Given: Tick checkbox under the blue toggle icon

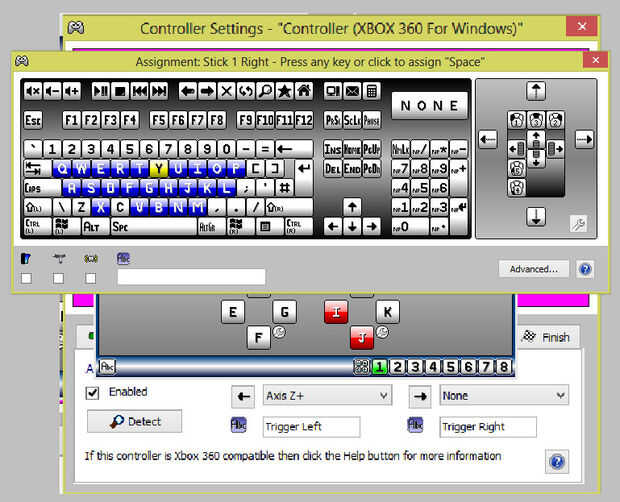Looking at the screenshot, I should (26, 278).
